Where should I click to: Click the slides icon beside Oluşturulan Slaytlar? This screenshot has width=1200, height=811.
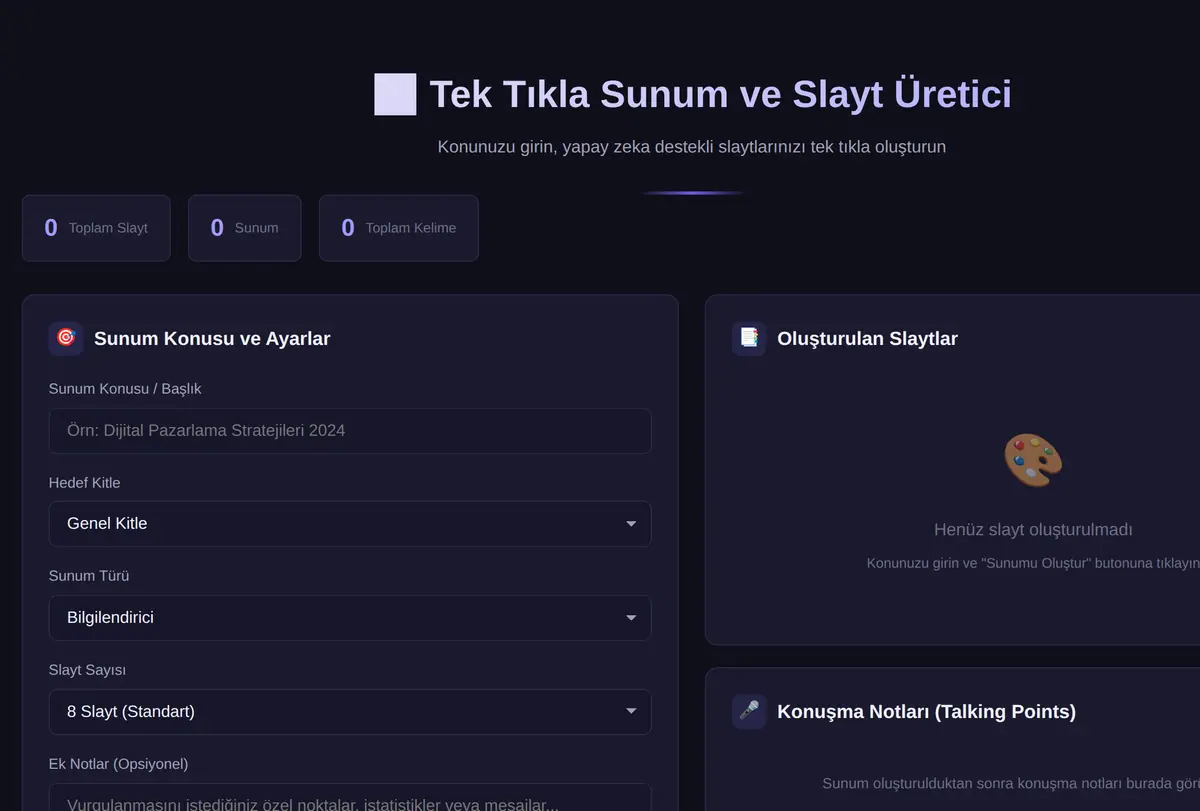click(x=749, y=338)
